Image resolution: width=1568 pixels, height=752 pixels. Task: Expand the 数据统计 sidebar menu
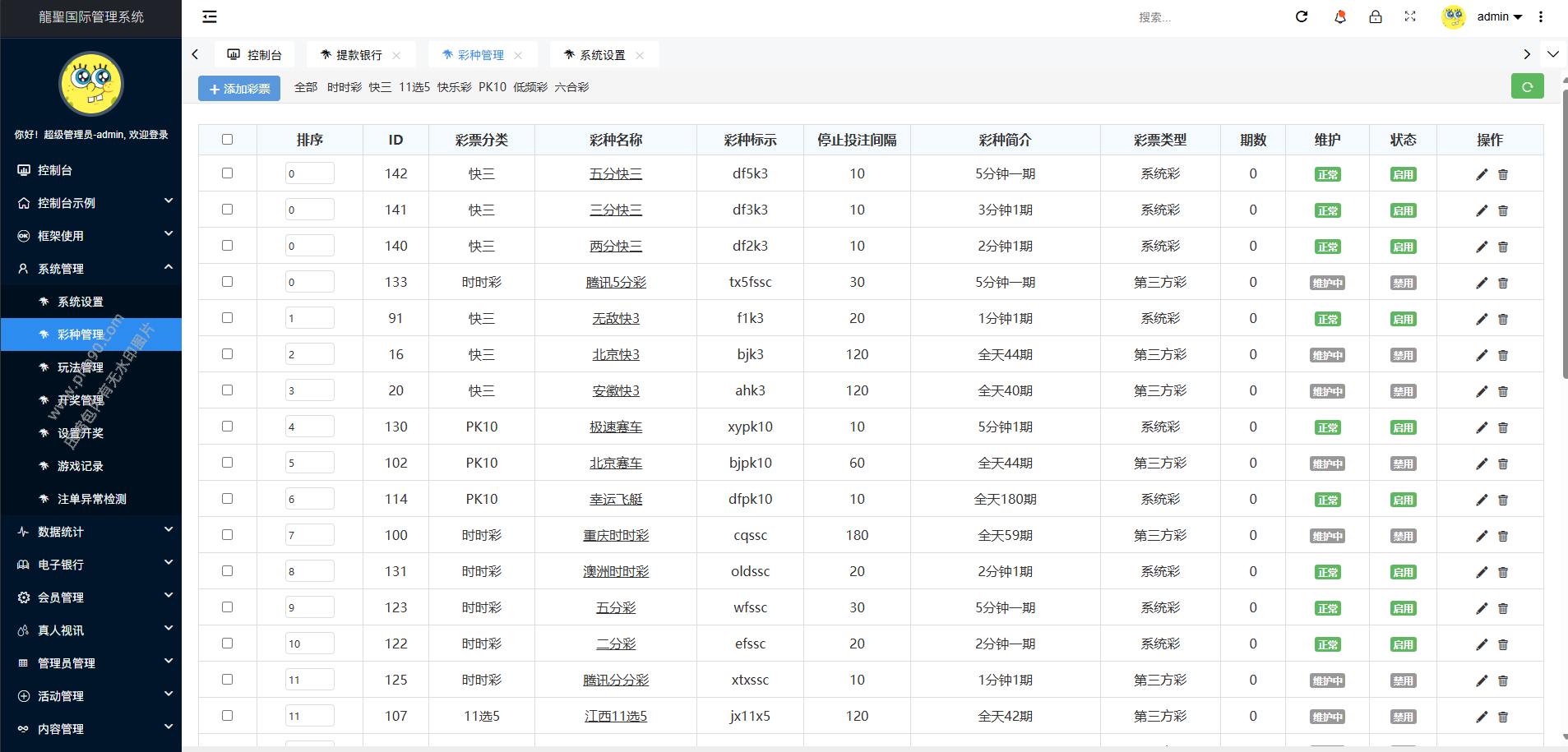pos(90,532)
